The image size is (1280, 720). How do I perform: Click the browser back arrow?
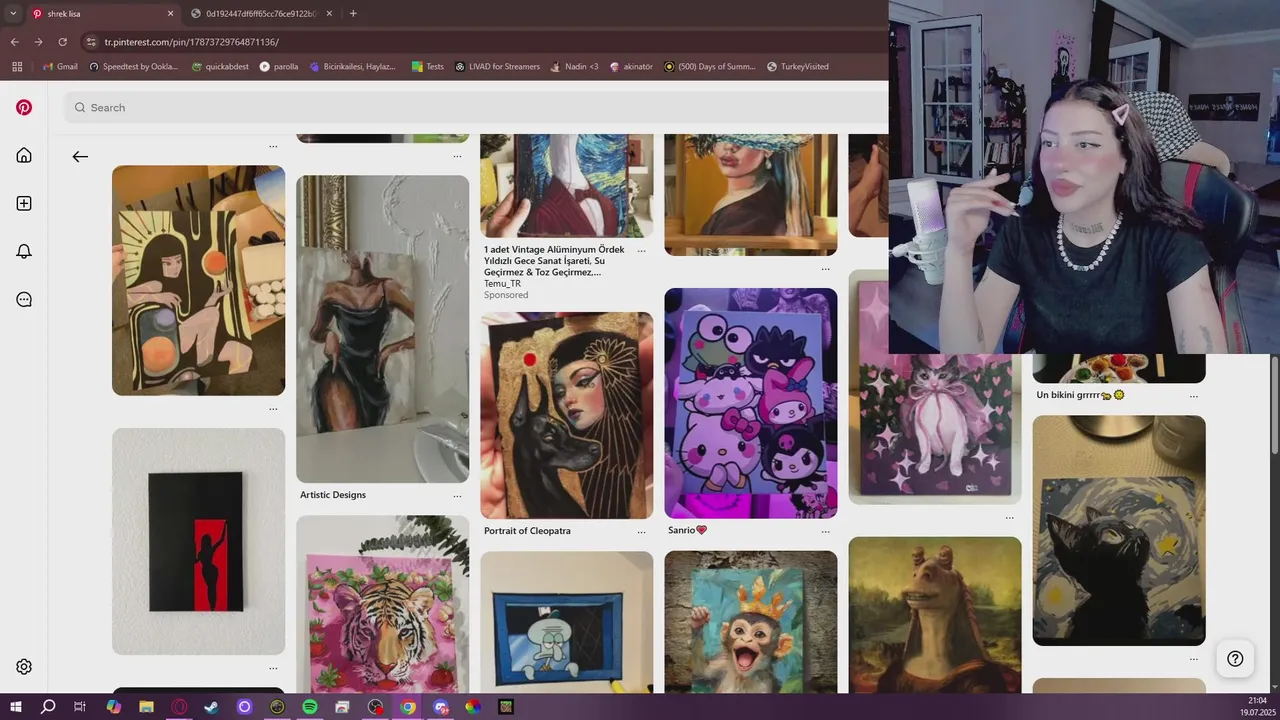pos(14,42)
